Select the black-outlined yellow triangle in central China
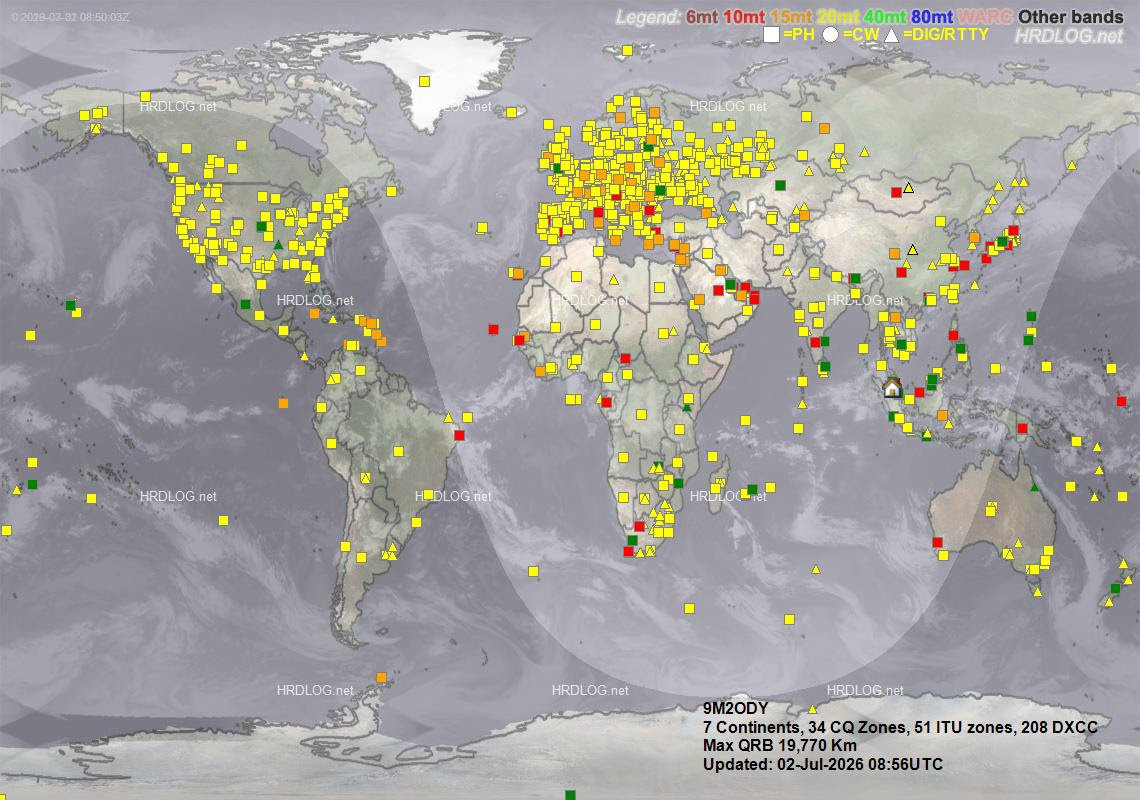This screenshot has height=800, width=1140. tap(912, 250)
